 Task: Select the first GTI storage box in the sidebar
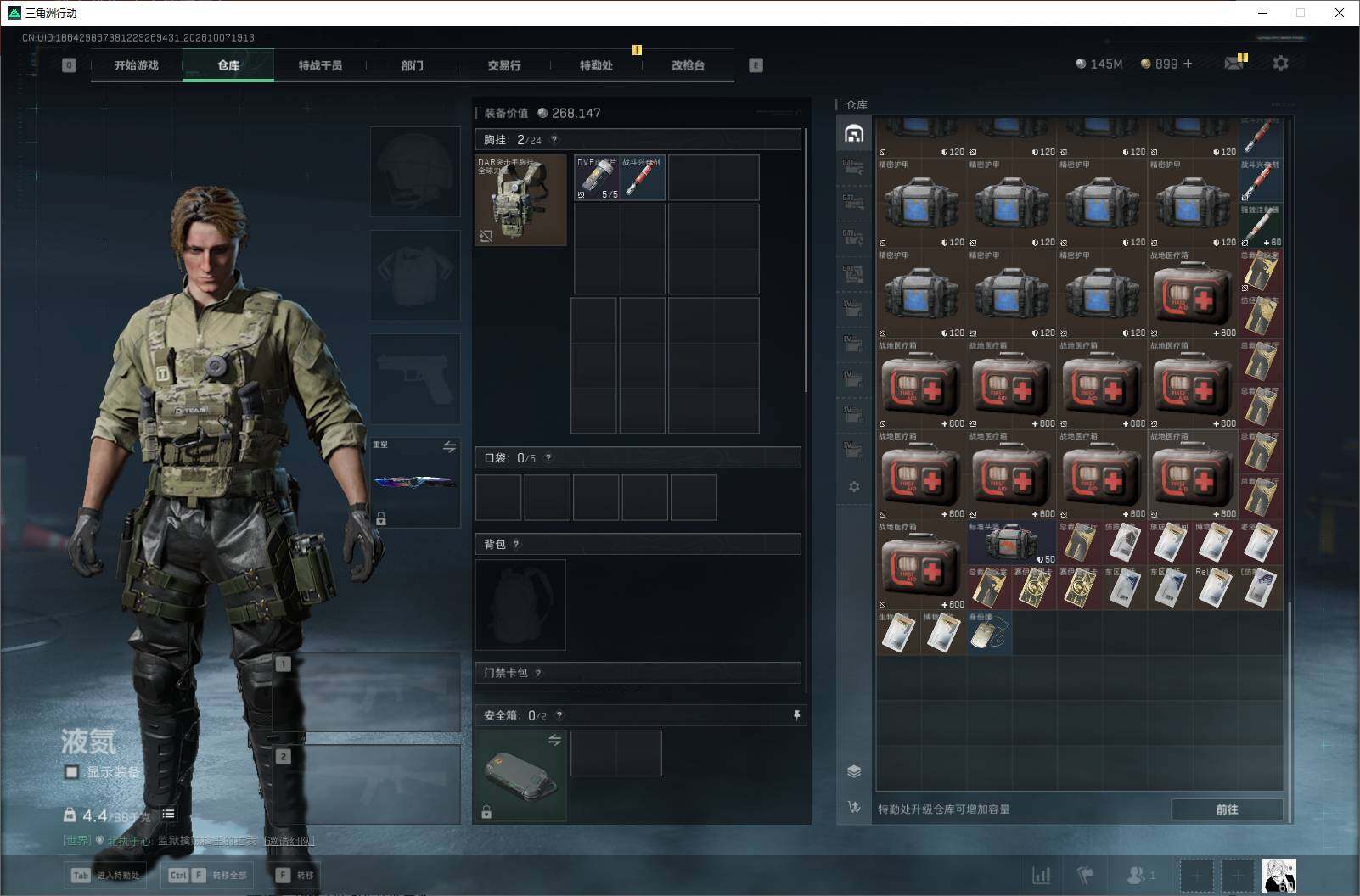point(854,166)
